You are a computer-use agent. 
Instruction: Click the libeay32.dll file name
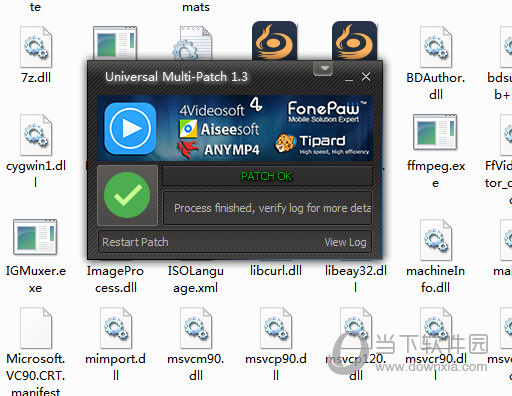[356, 279]
